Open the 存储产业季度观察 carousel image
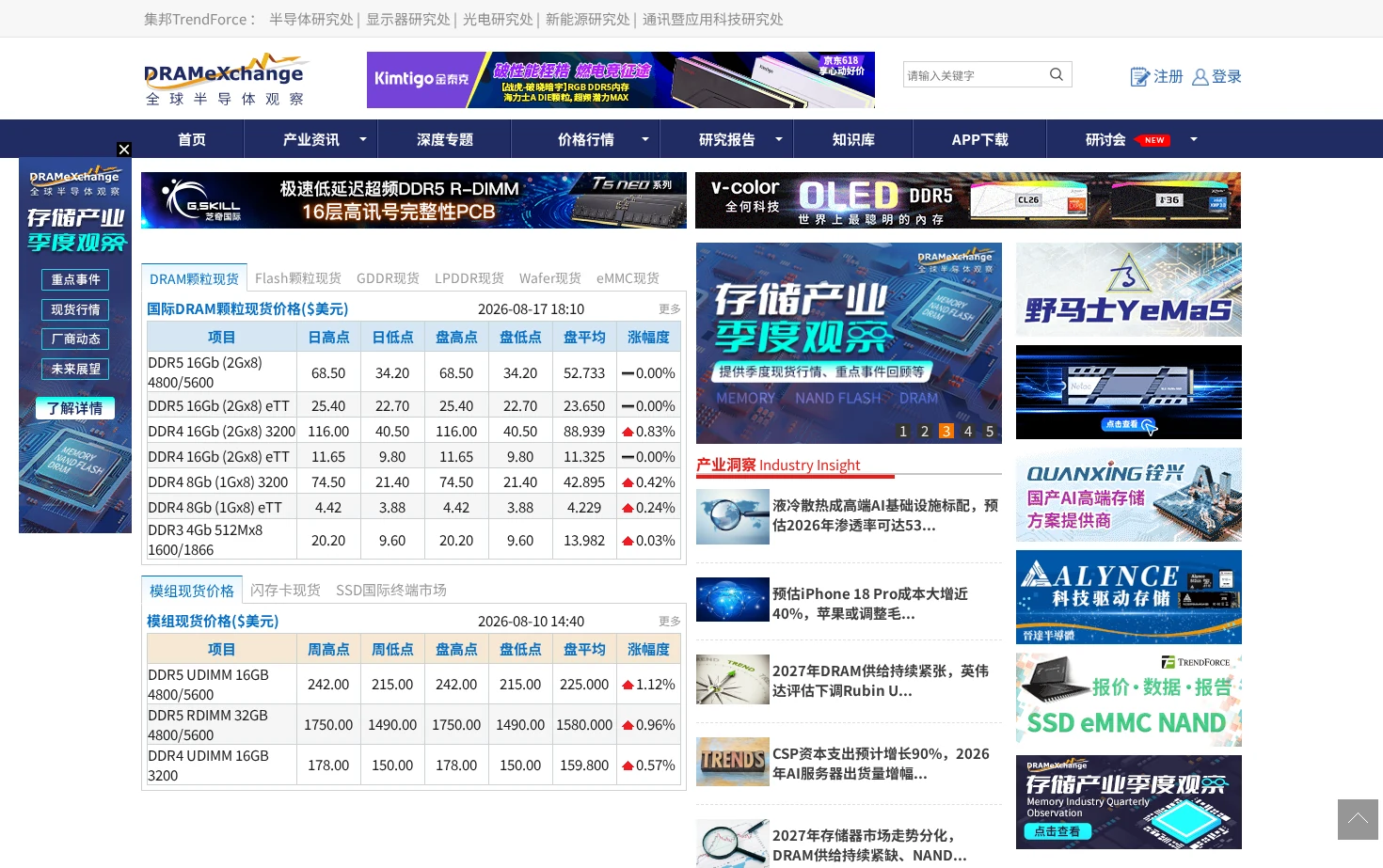The width and height of the screenshot is (1383, 868). tap(849, 343)
